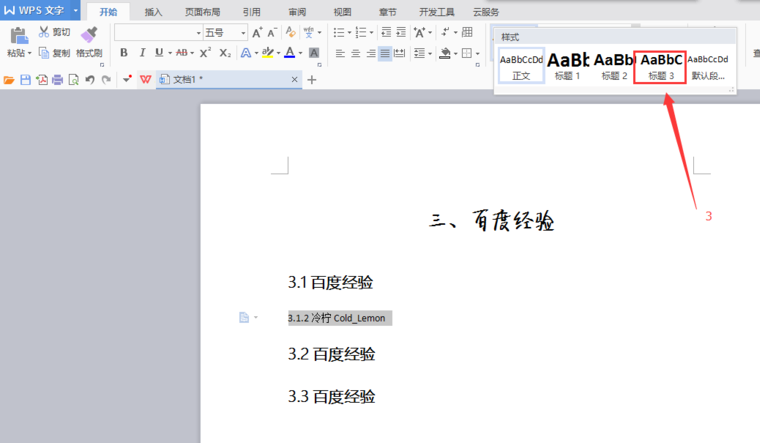This screenshot has height=443, width=760.
Task: Toggle italic formatting
Action: (142, 52)
